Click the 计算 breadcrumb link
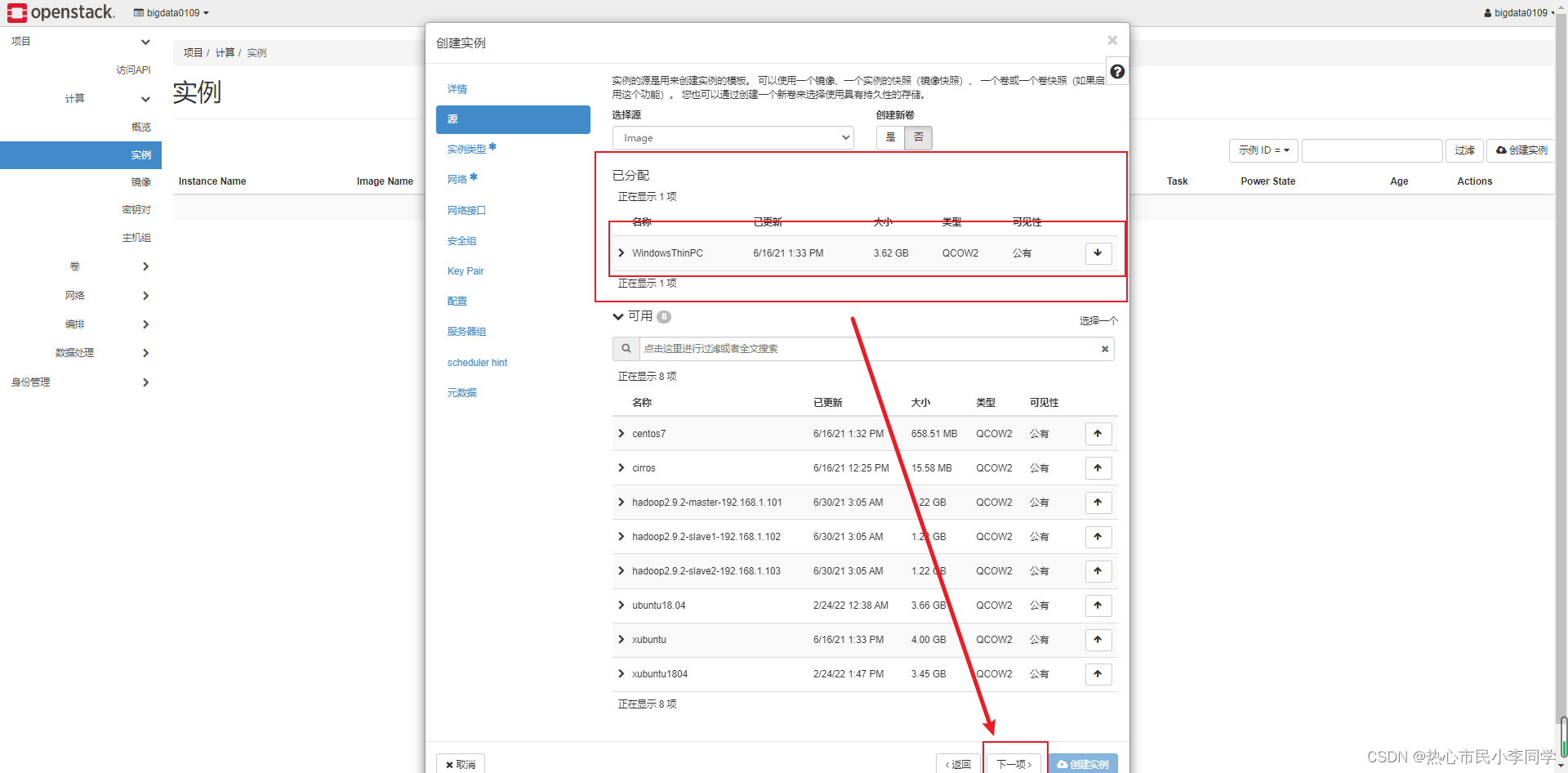This screenshot has width=1568, height=773. pyautogui.click(x=225, y=53)
